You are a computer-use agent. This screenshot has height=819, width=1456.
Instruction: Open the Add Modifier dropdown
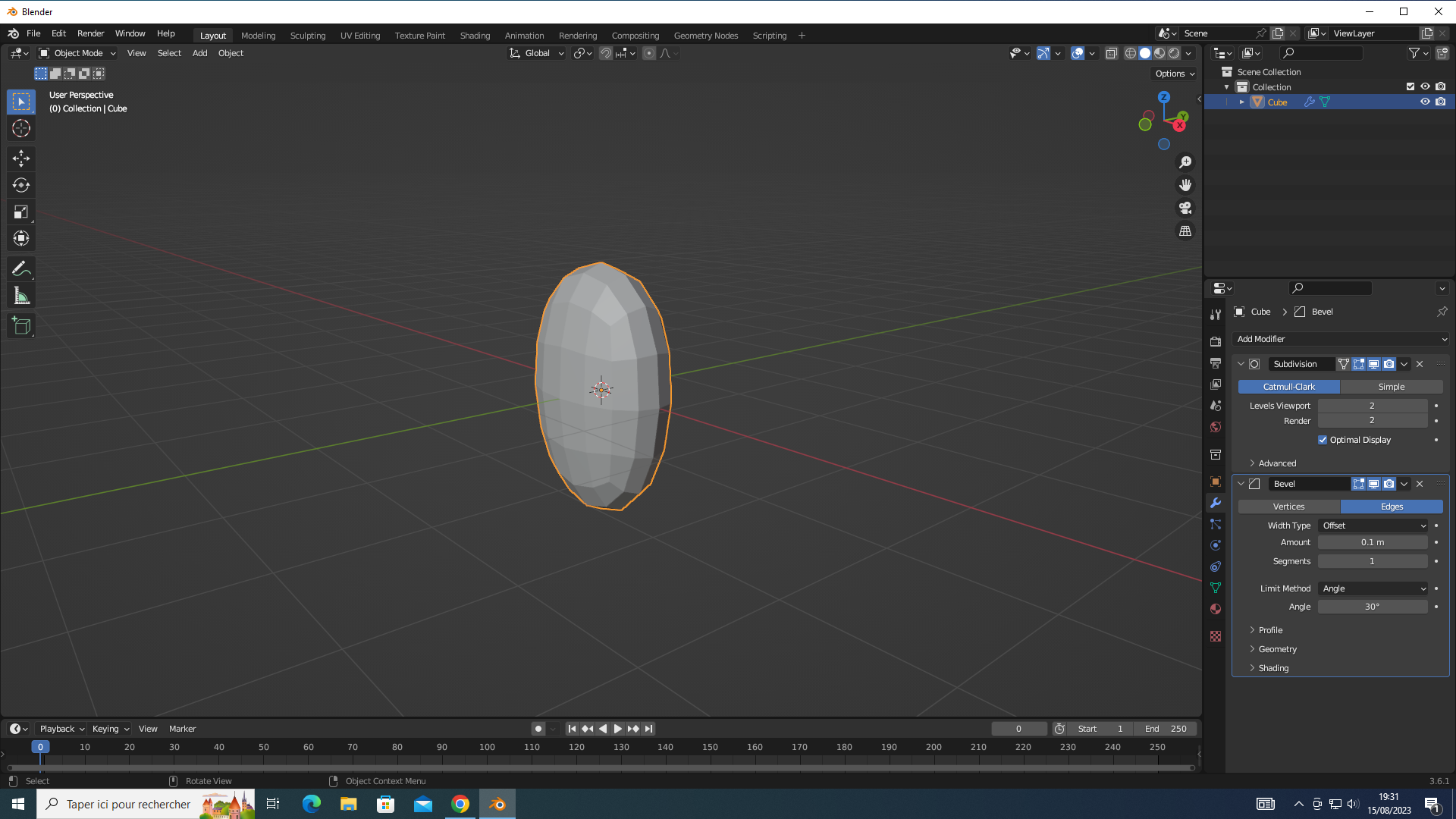1341,339
